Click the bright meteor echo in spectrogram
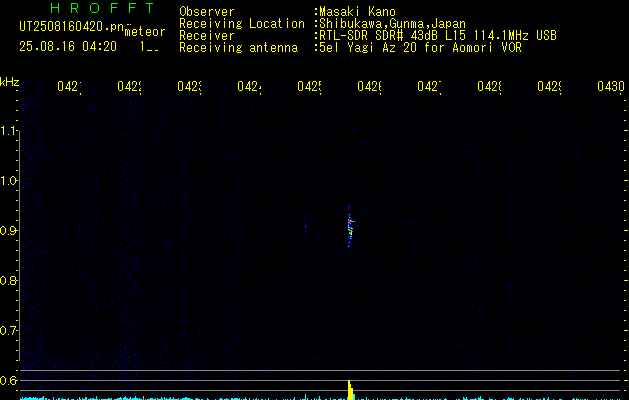Viewport: 629px width, 400px height. [350, 226]
